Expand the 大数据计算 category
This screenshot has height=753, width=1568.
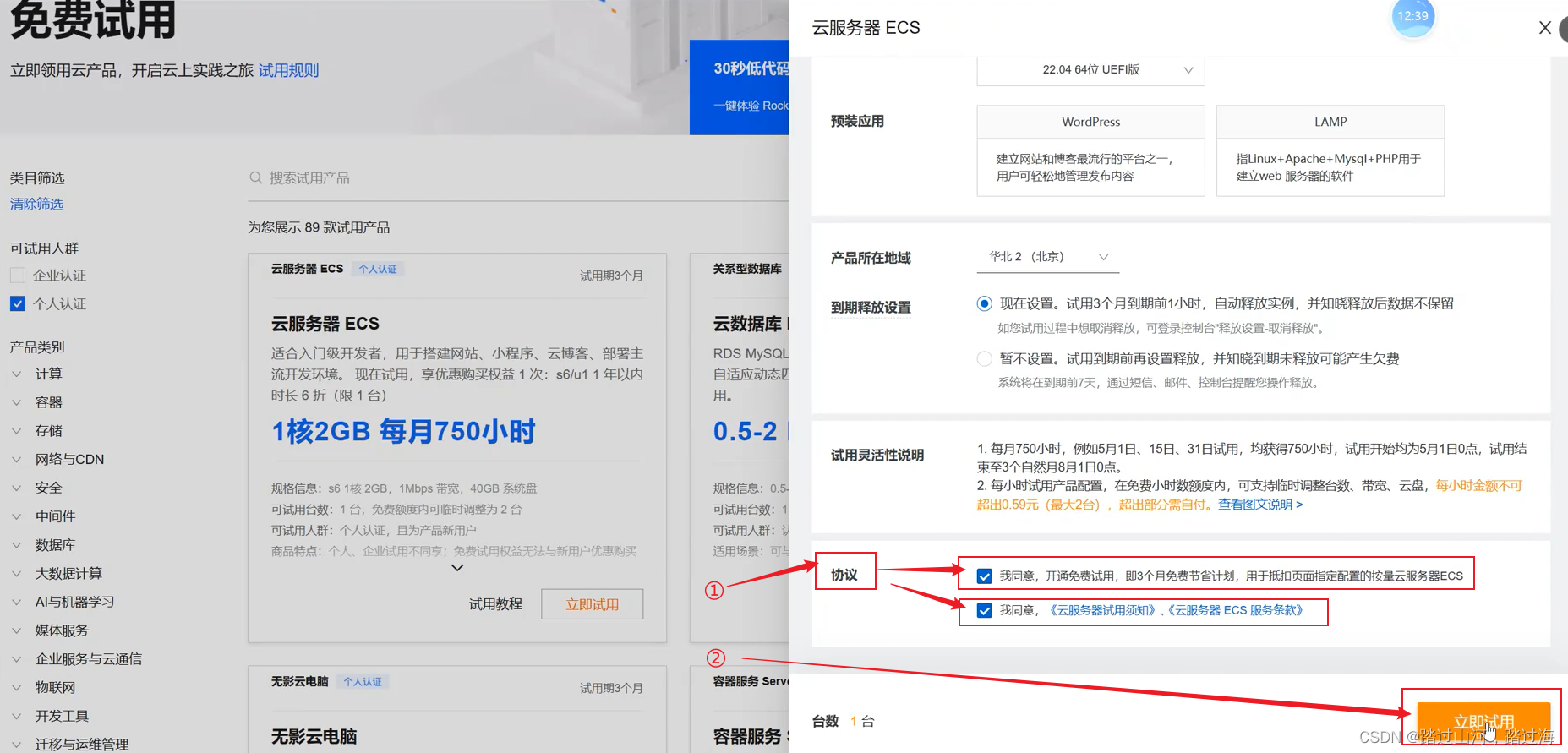pos(17,573)
